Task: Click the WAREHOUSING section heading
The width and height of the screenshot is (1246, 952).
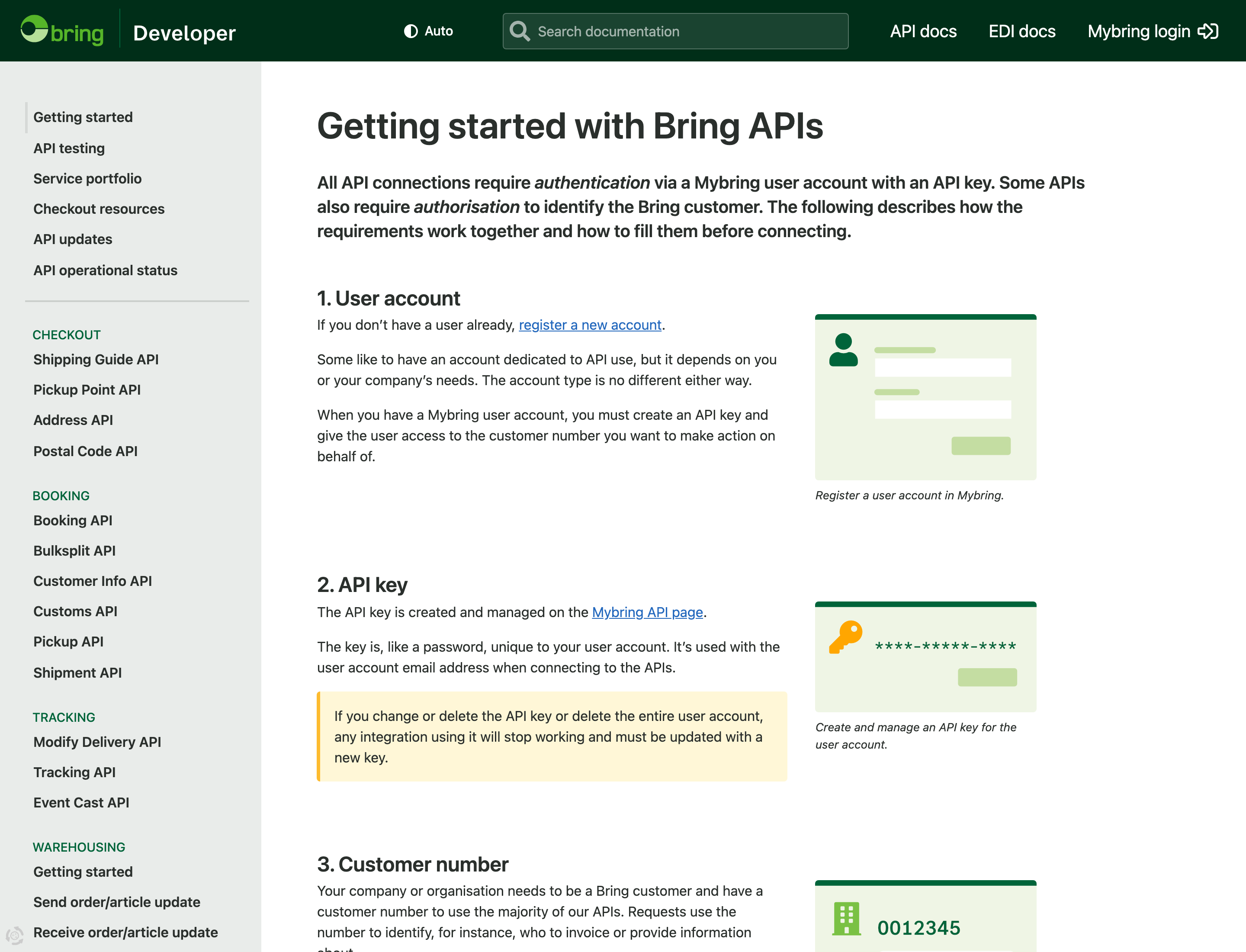Action: 79,847
